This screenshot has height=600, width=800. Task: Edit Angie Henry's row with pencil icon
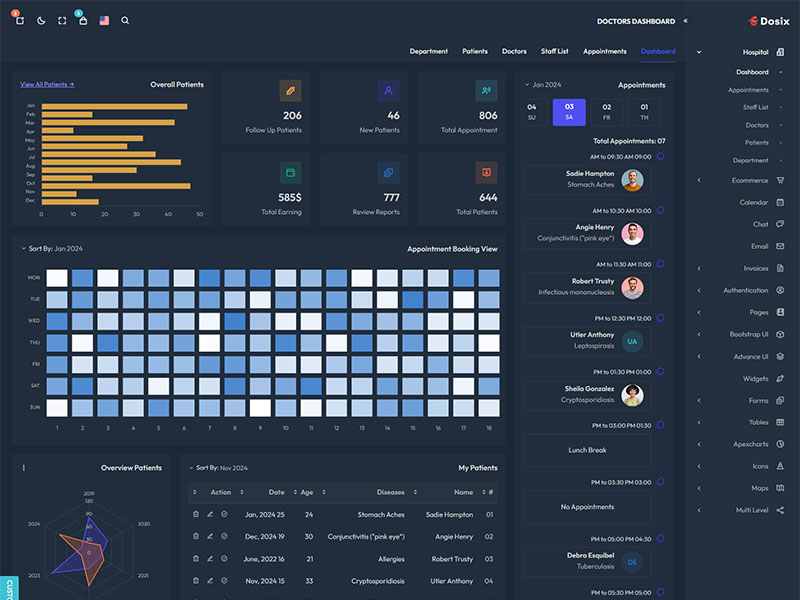click(x=210, y=536)
